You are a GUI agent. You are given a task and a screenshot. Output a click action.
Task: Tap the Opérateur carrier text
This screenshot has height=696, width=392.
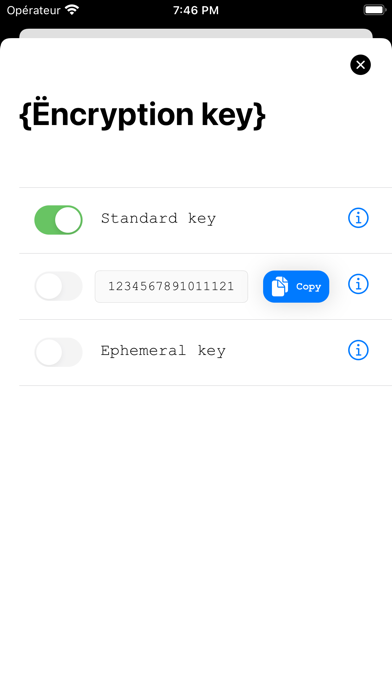pyautogui.click(x=33, y=10)
